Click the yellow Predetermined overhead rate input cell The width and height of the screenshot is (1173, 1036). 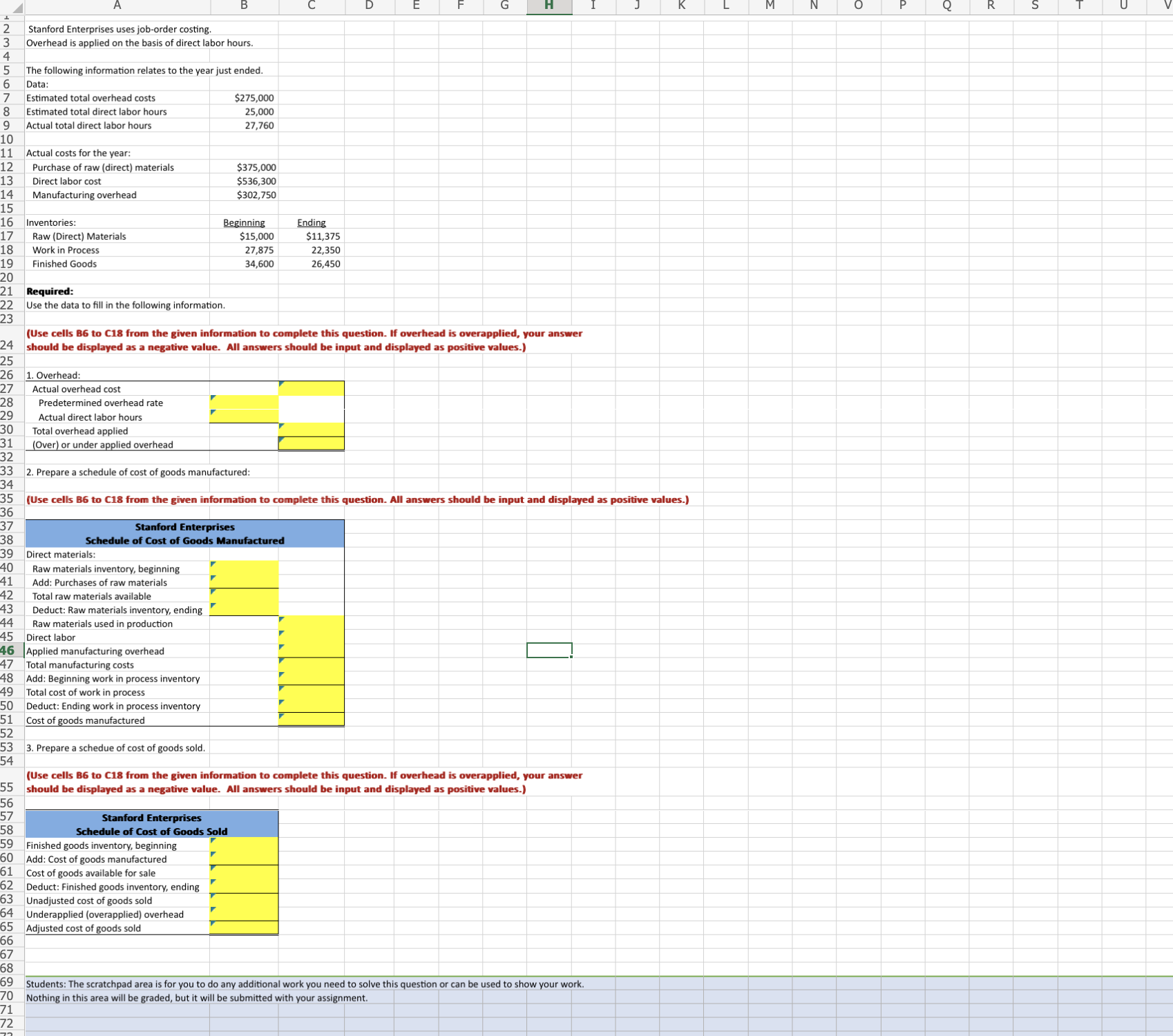click(x=243, y=403)
